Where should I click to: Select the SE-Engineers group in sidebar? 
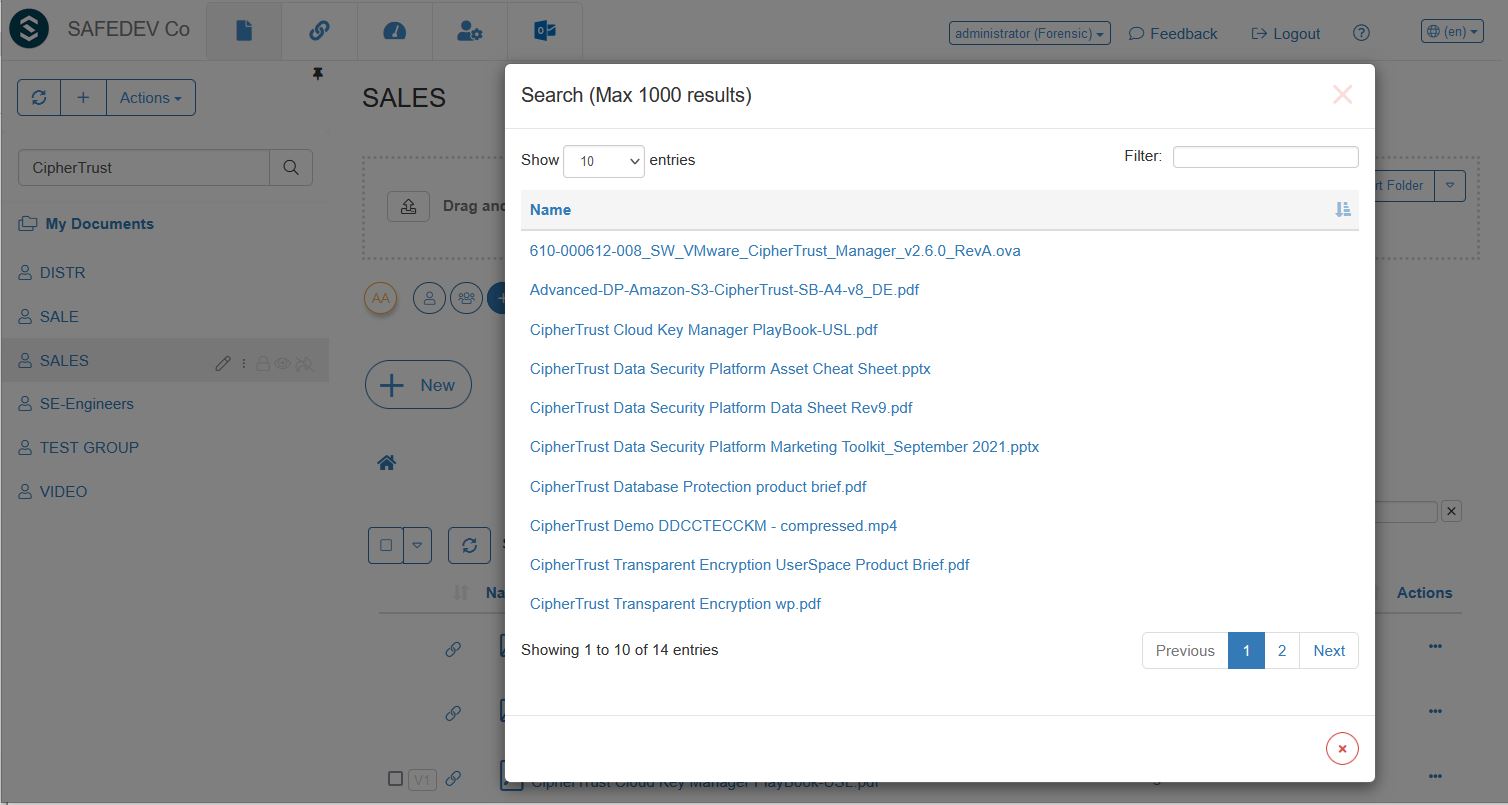click(x=86, y=404)
